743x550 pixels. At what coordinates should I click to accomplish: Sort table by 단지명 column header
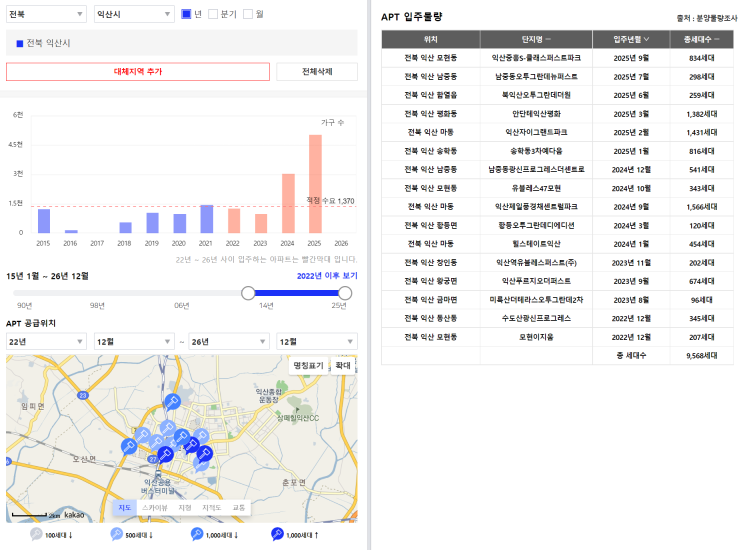(536, 39)
